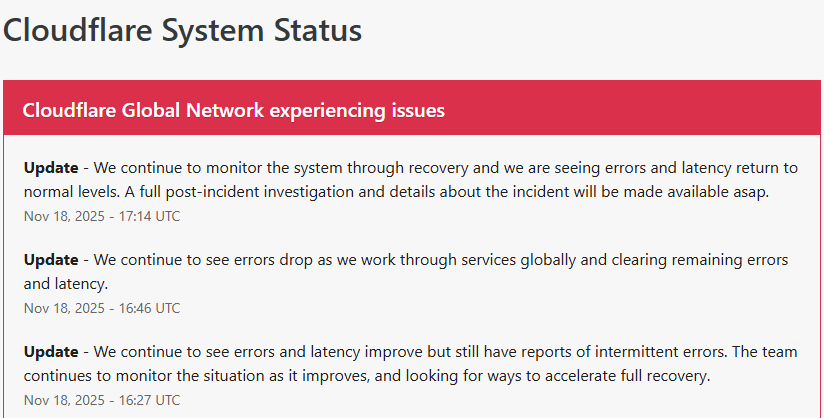Image resolution: width=824 pixels, height=418 pixels.
Task: Click the phrase 'work through services globally'
Action: [x=472, y=260]
